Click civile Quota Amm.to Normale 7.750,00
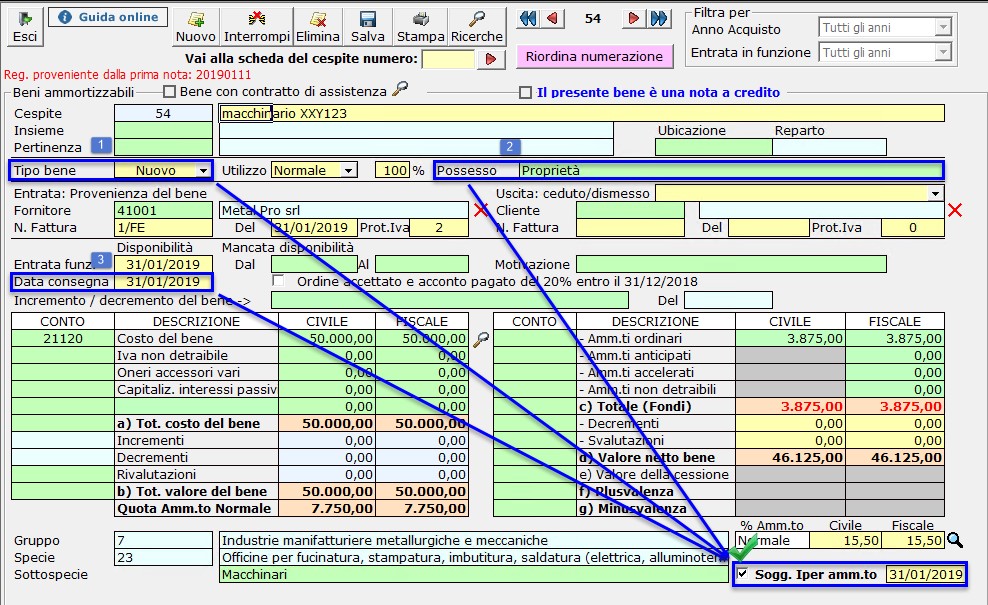 click(327, 509)
